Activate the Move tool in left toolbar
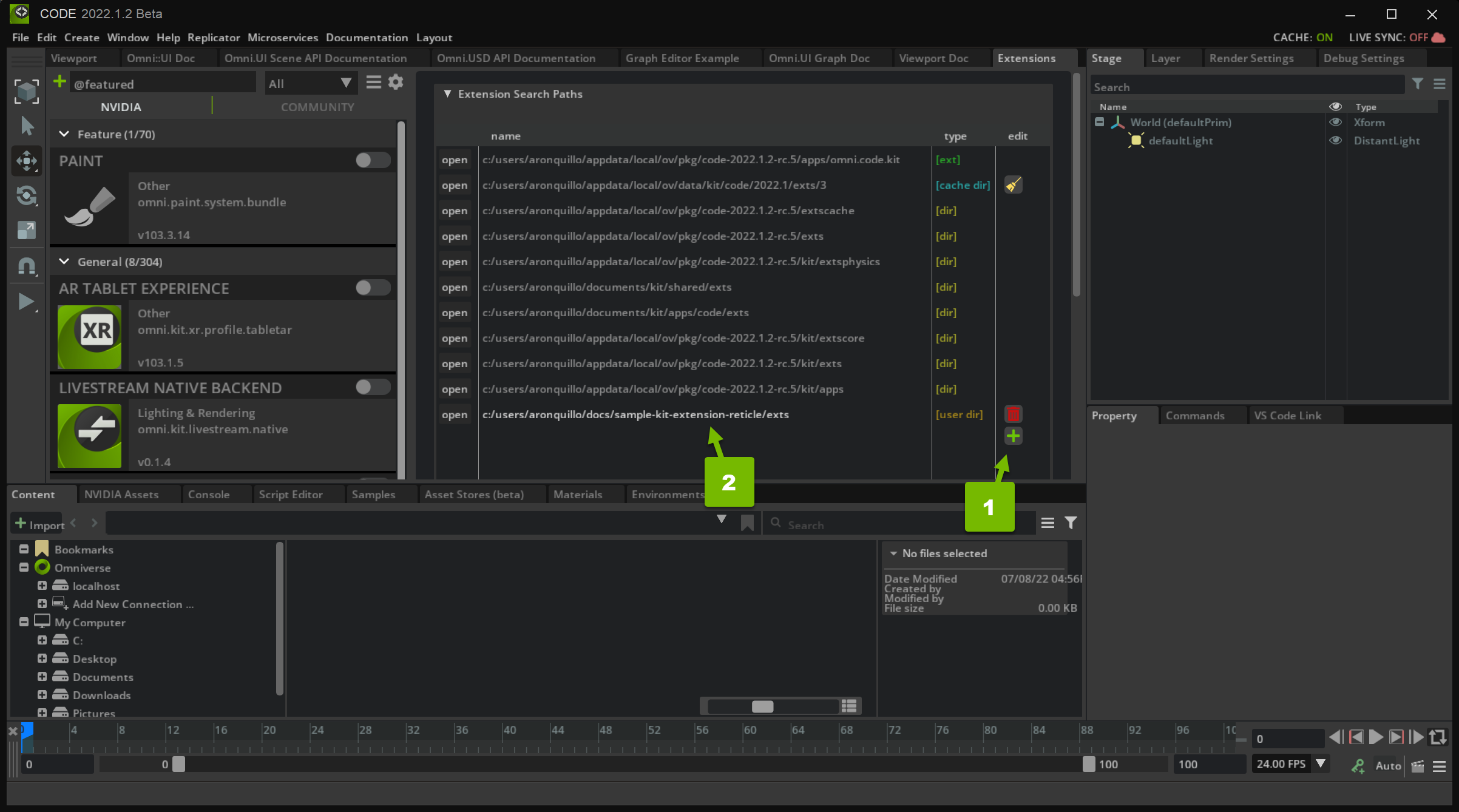The height and width of the screenshot is (812, 1459). (27, 161)
